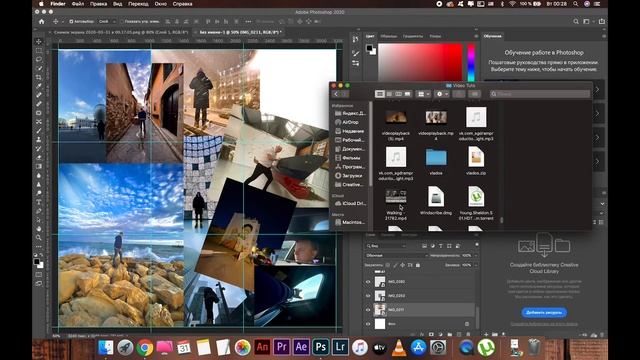Open Фильмы in Finder sidebar

pos(351,158)
